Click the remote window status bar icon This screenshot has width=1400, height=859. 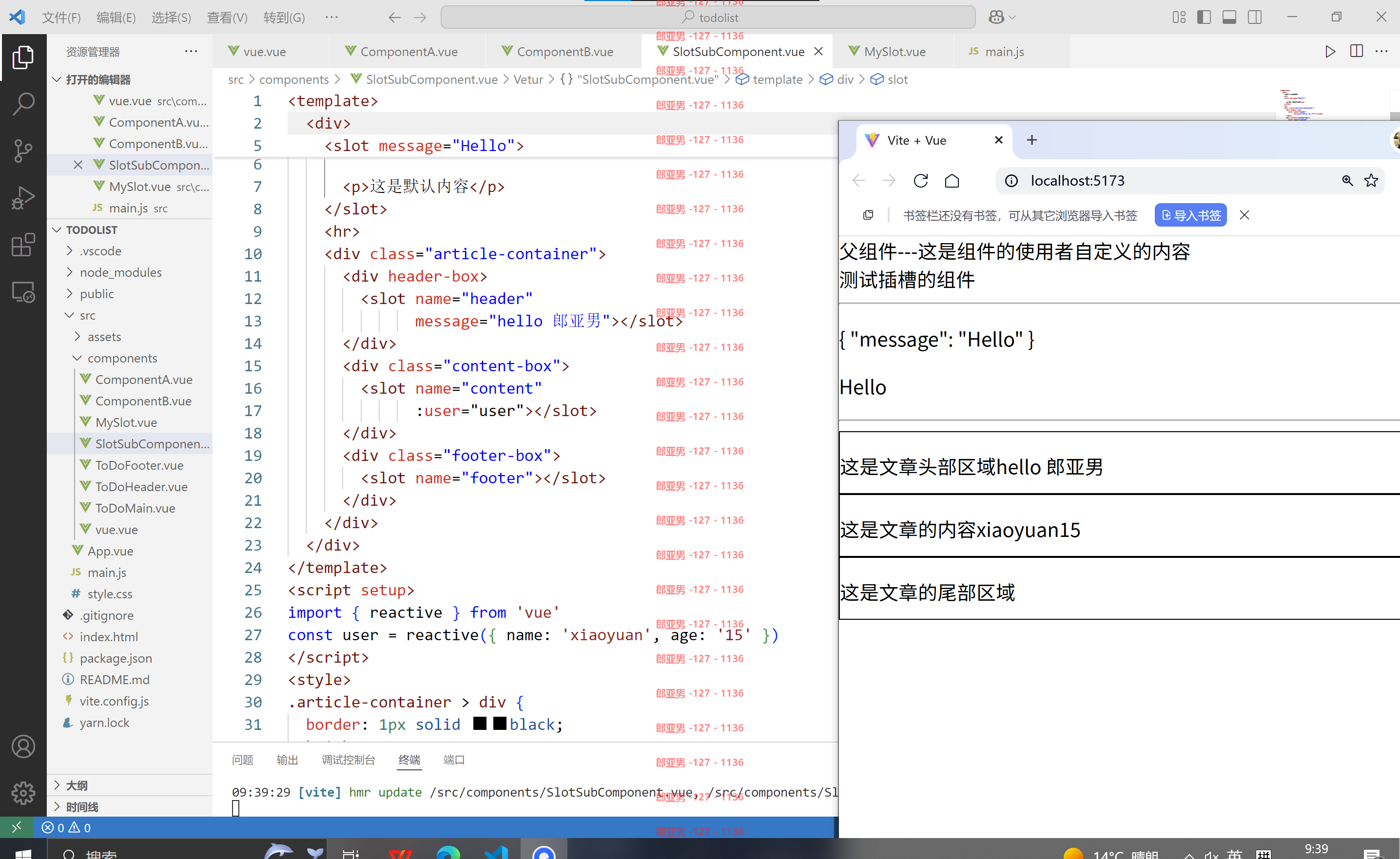pyautogui.click(x=16, y=827)
